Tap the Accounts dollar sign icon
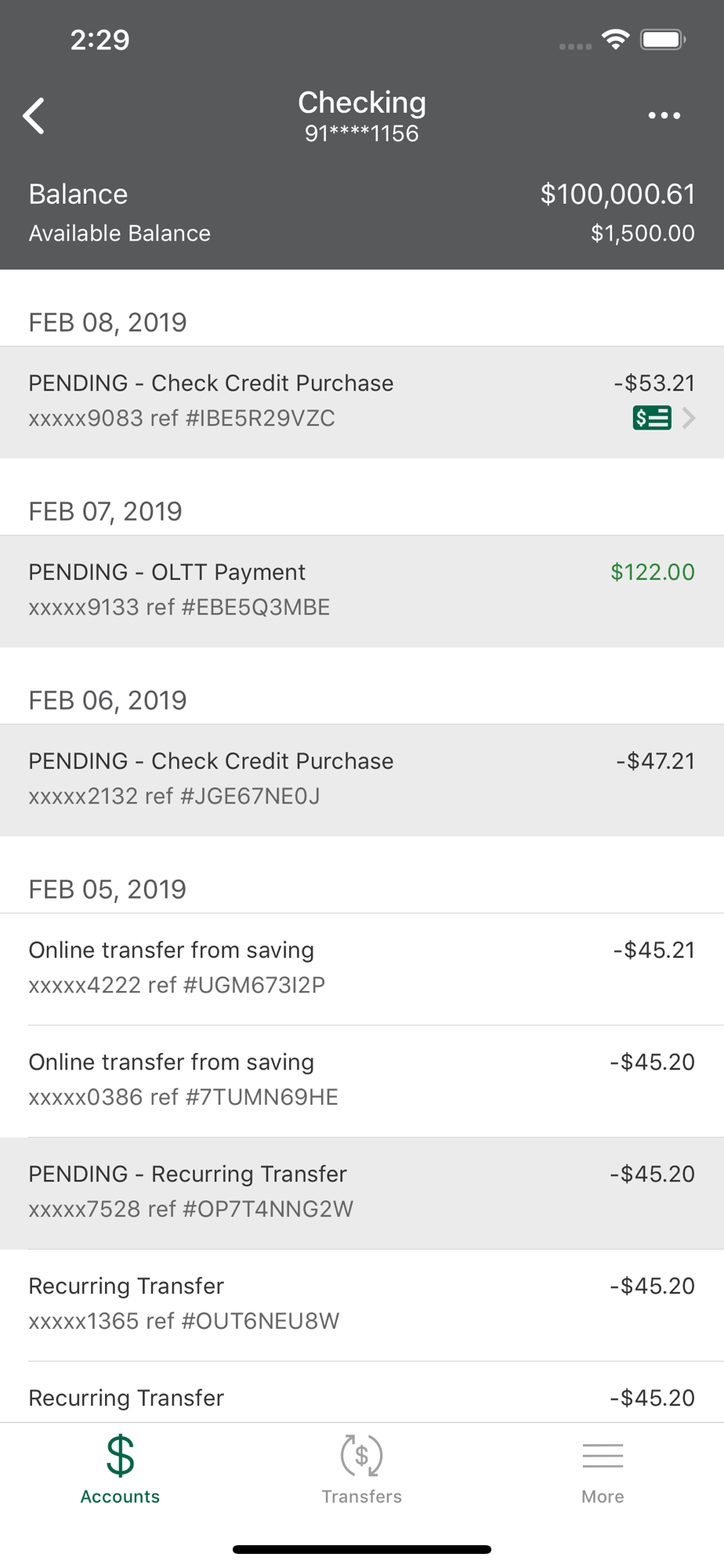Viewport: 724px width, 1568px height. coord(120,1456)
